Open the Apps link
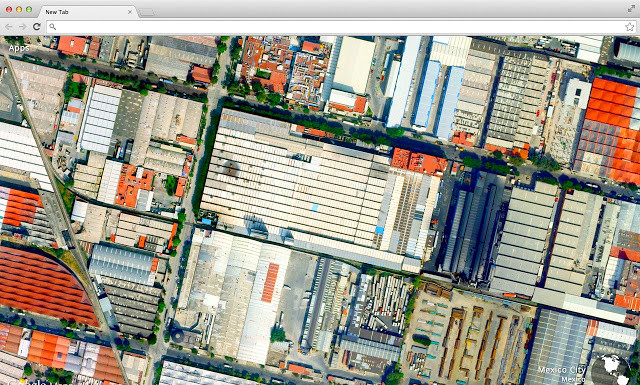The width and height of the screenshot is (640, 385). (19, 48)
